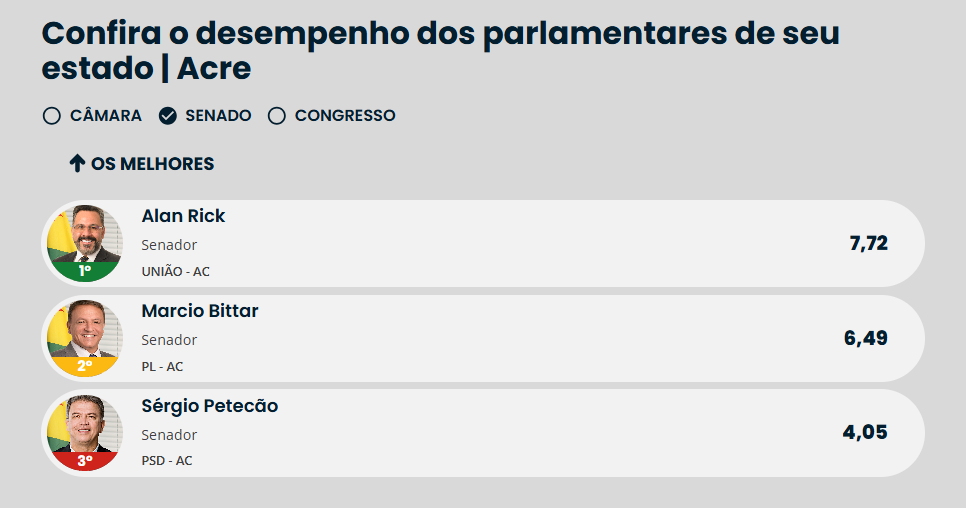Toggle the Os Melhores sorting header
Image resolution: width=966 pixels, height=508 pixels.
coord(152,164)
